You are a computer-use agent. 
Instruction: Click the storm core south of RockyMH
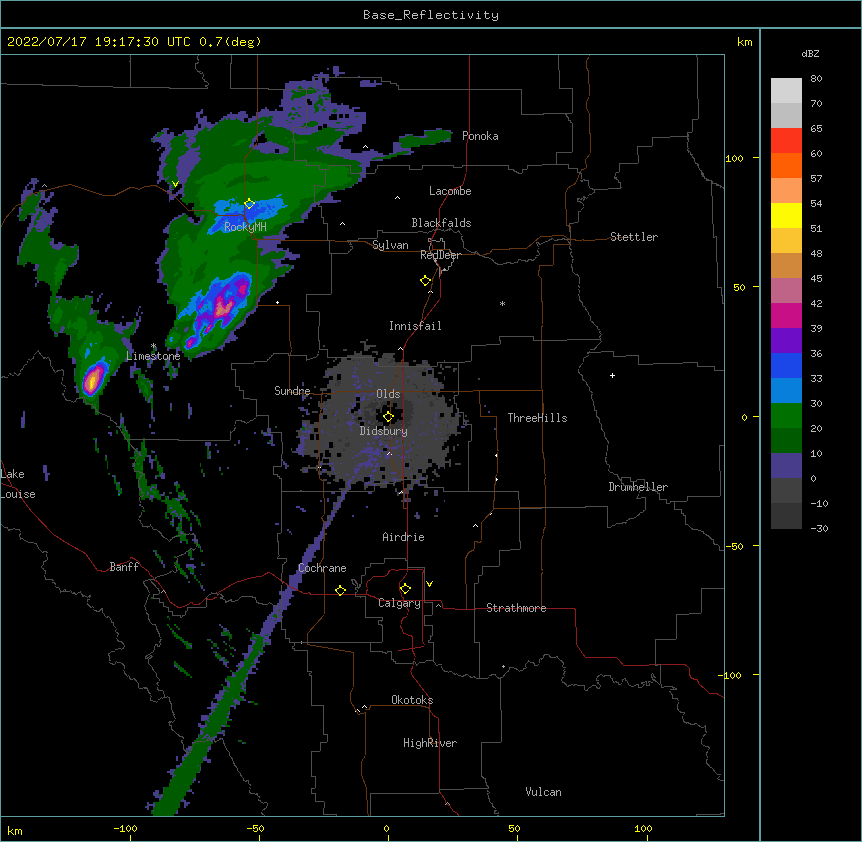pyautogui.click(x=223, y=308)
